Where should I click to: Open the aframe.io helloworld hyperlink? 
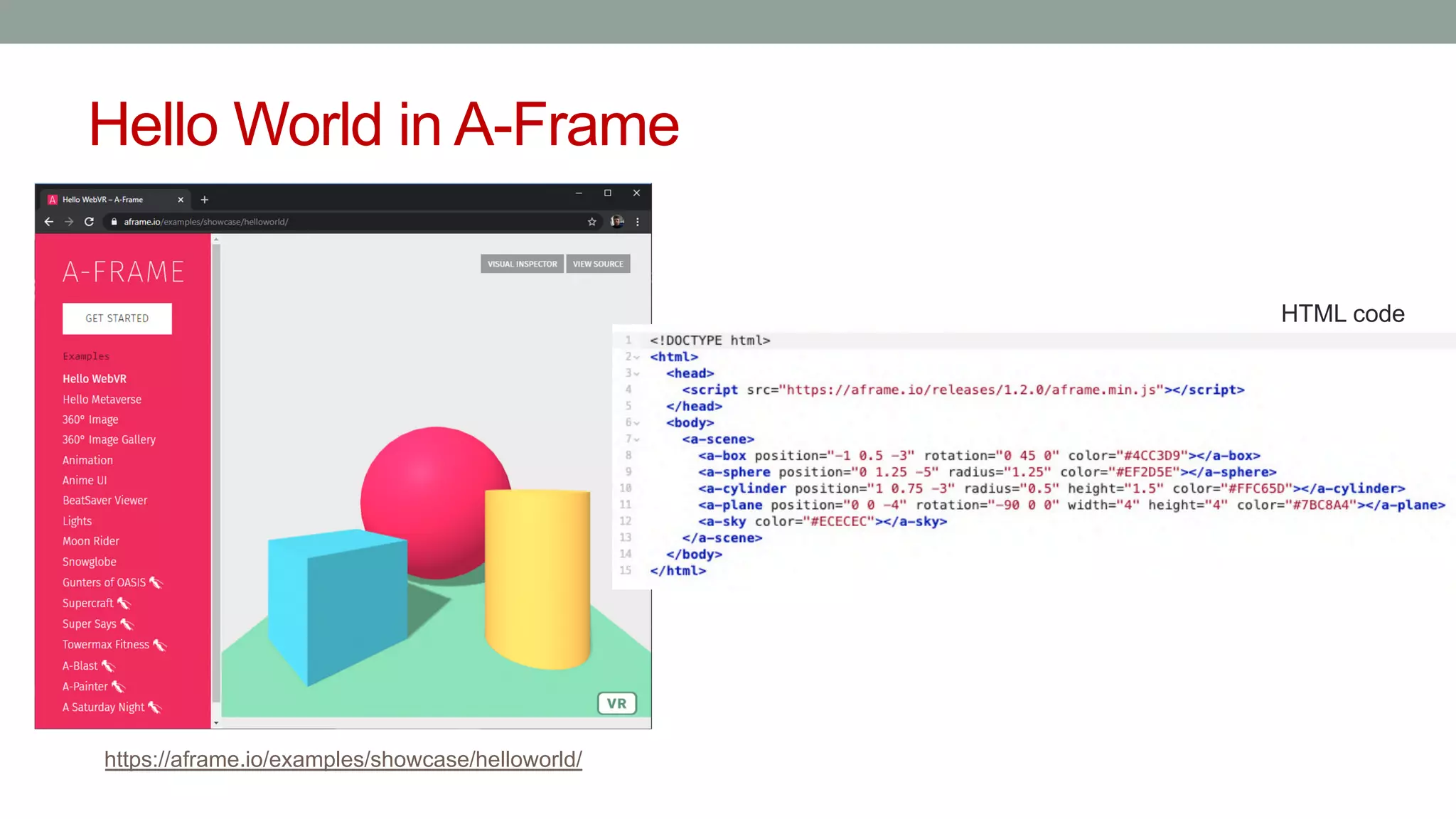(x=343, y=759)
